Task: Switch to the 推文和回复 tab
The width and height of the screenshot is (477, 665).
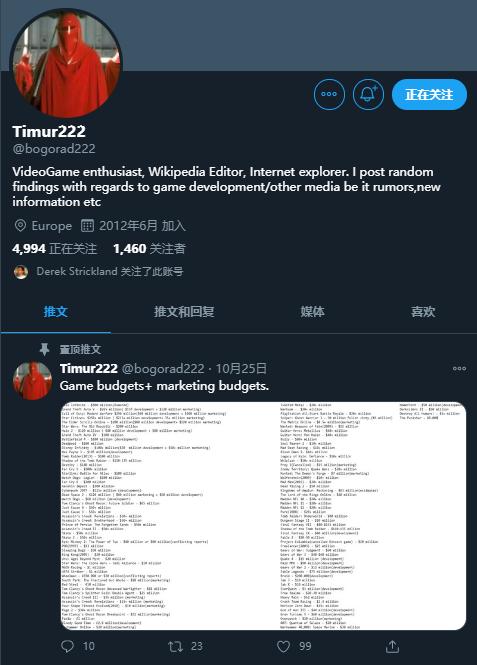Action: [x=184, y=312]
